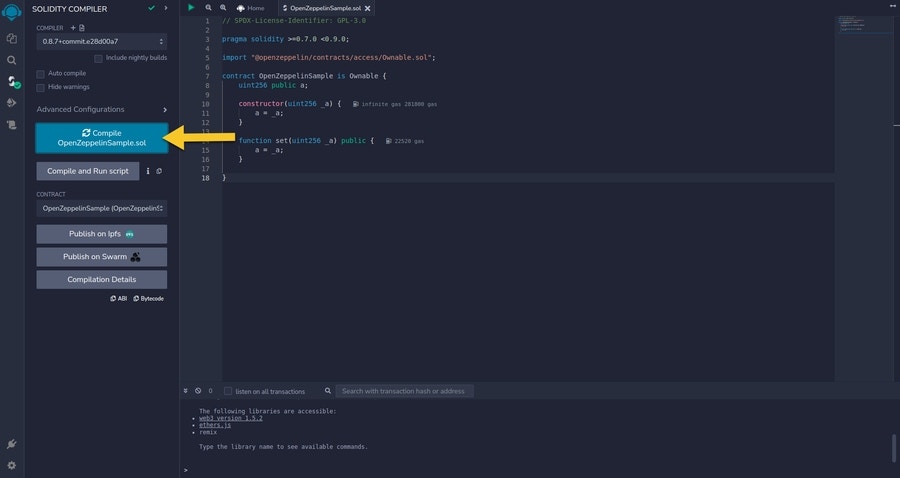Click the pragma solidity line
Image resolution: width=900 pixels, height=478 pixels.
[x=285, y=39]
